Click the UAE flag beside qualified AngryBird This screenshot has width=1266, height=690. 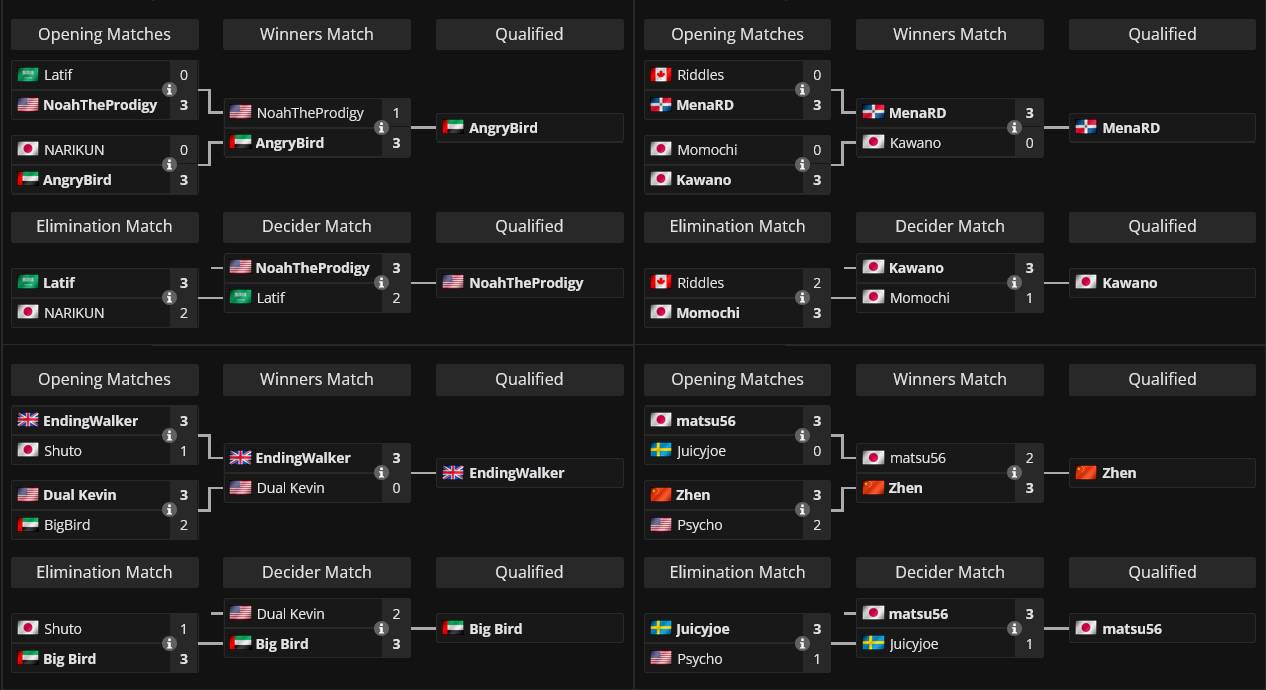point(453,128)
